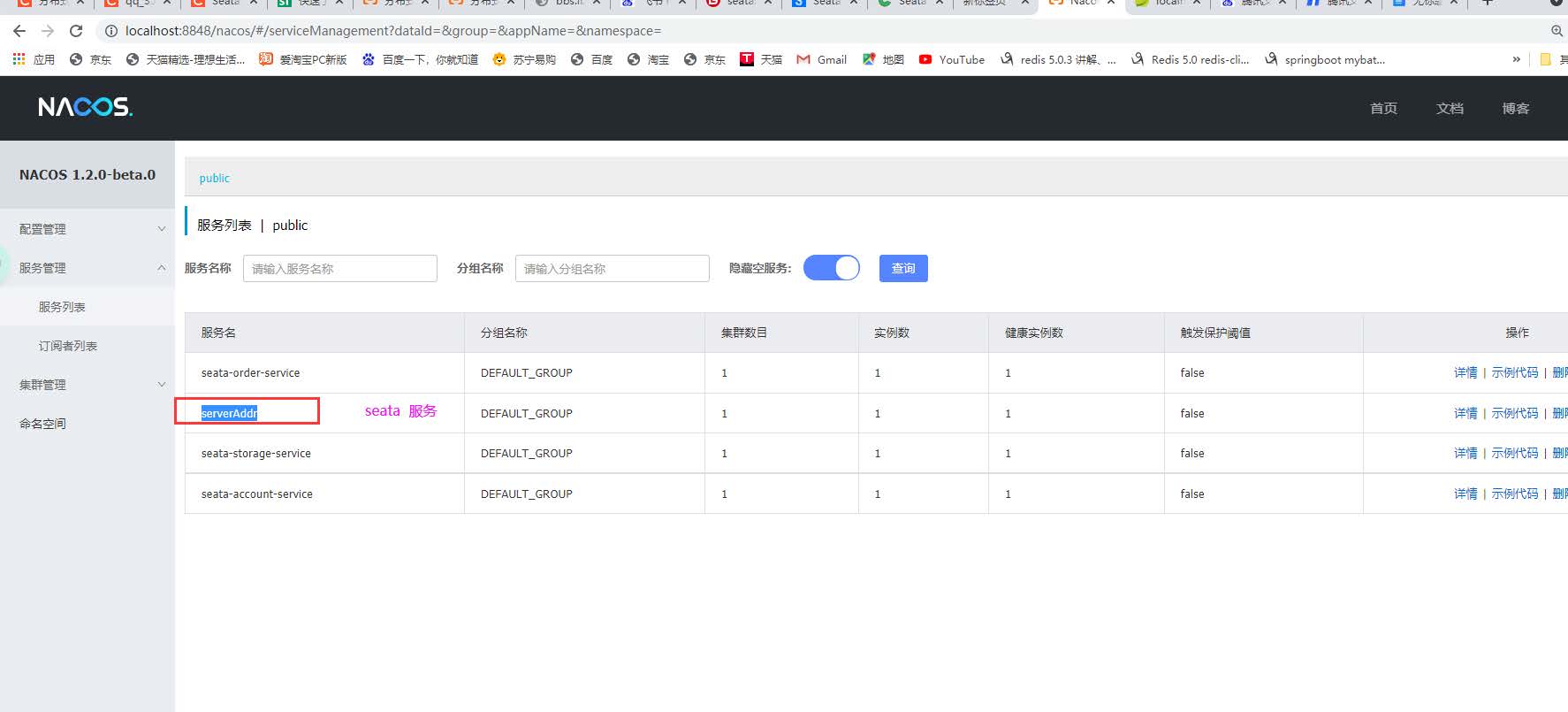Open 博客 in the top navigation

tap(1515, 108)
